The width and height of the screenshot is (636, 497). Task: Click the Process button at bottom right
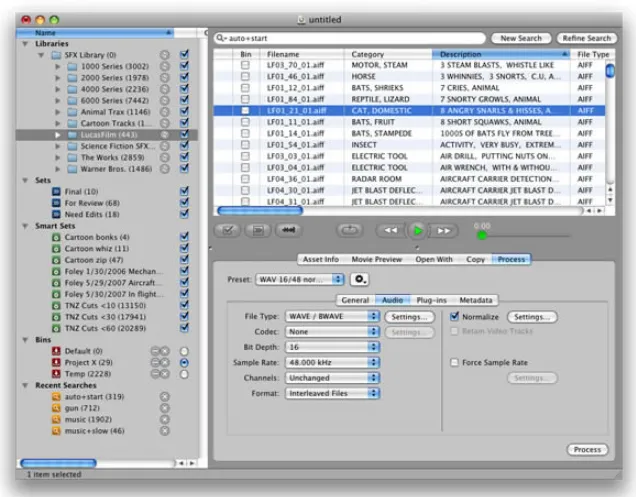(x=587, y=450)
